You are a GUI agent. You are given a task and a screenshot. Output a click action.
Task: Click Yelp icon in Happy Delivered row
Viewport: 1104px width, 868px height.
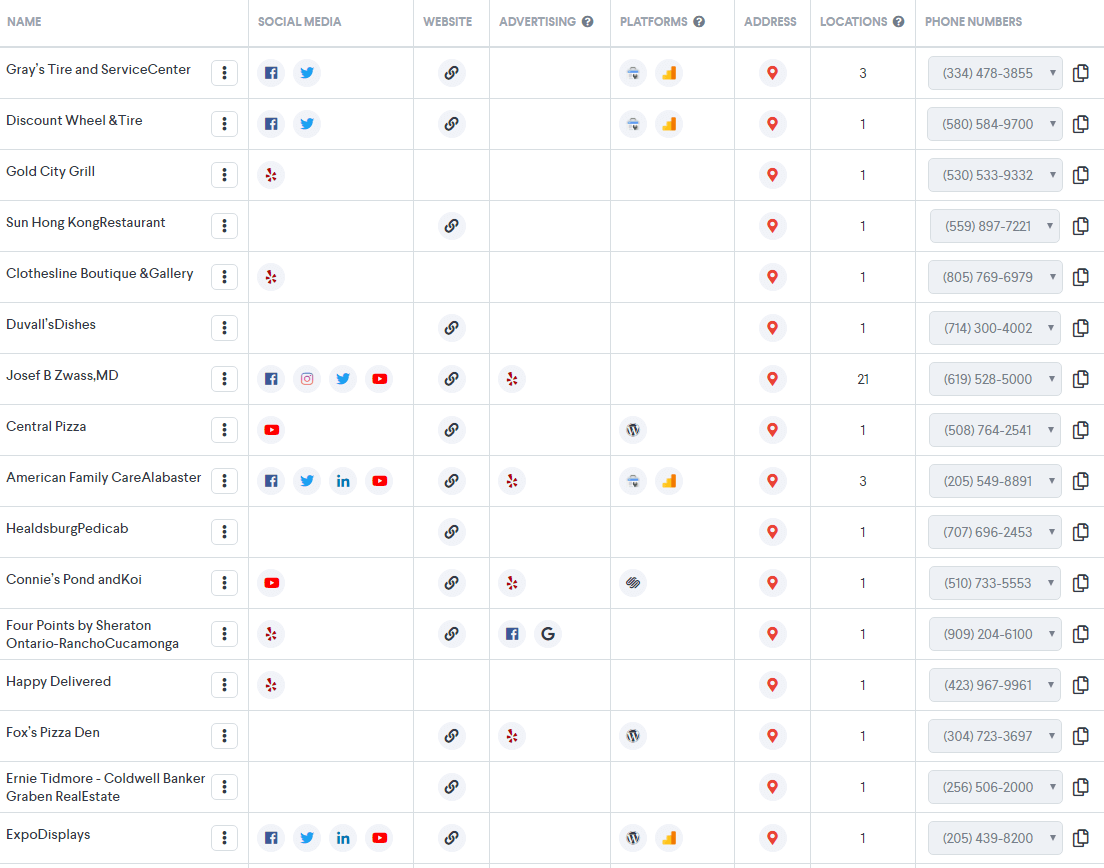(271, 685)
